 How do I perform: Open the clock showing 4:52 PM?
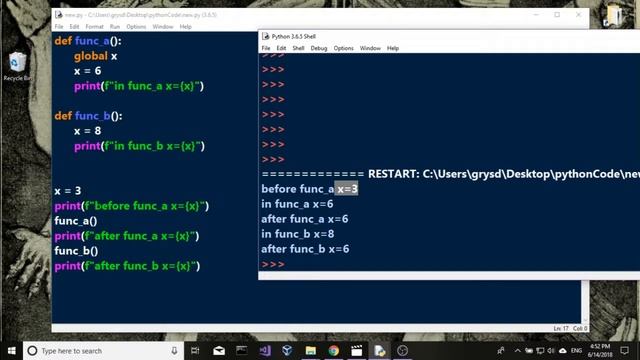click(x=600, y=351)
